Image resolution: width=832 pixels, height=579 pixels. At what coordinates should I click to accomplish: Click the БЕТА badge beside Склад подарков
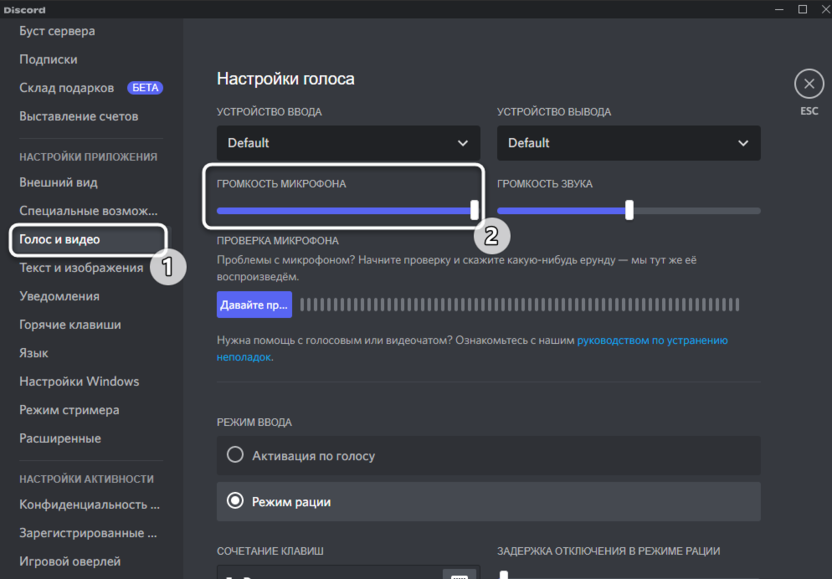[145, 88]
